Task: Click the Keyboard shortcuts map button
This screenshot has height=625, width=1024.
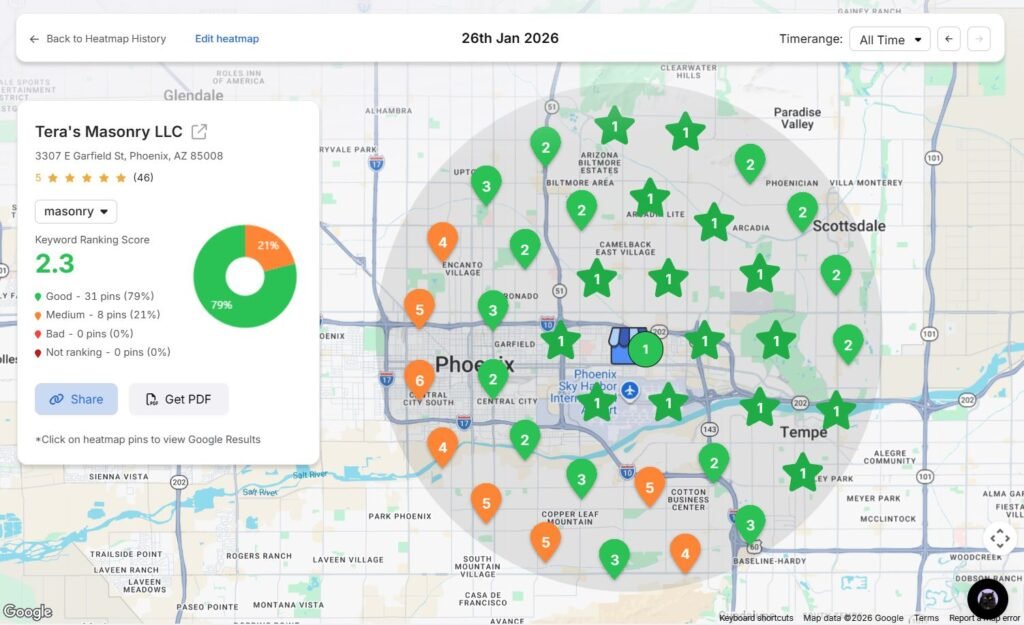Action: (x=755, y=618)
